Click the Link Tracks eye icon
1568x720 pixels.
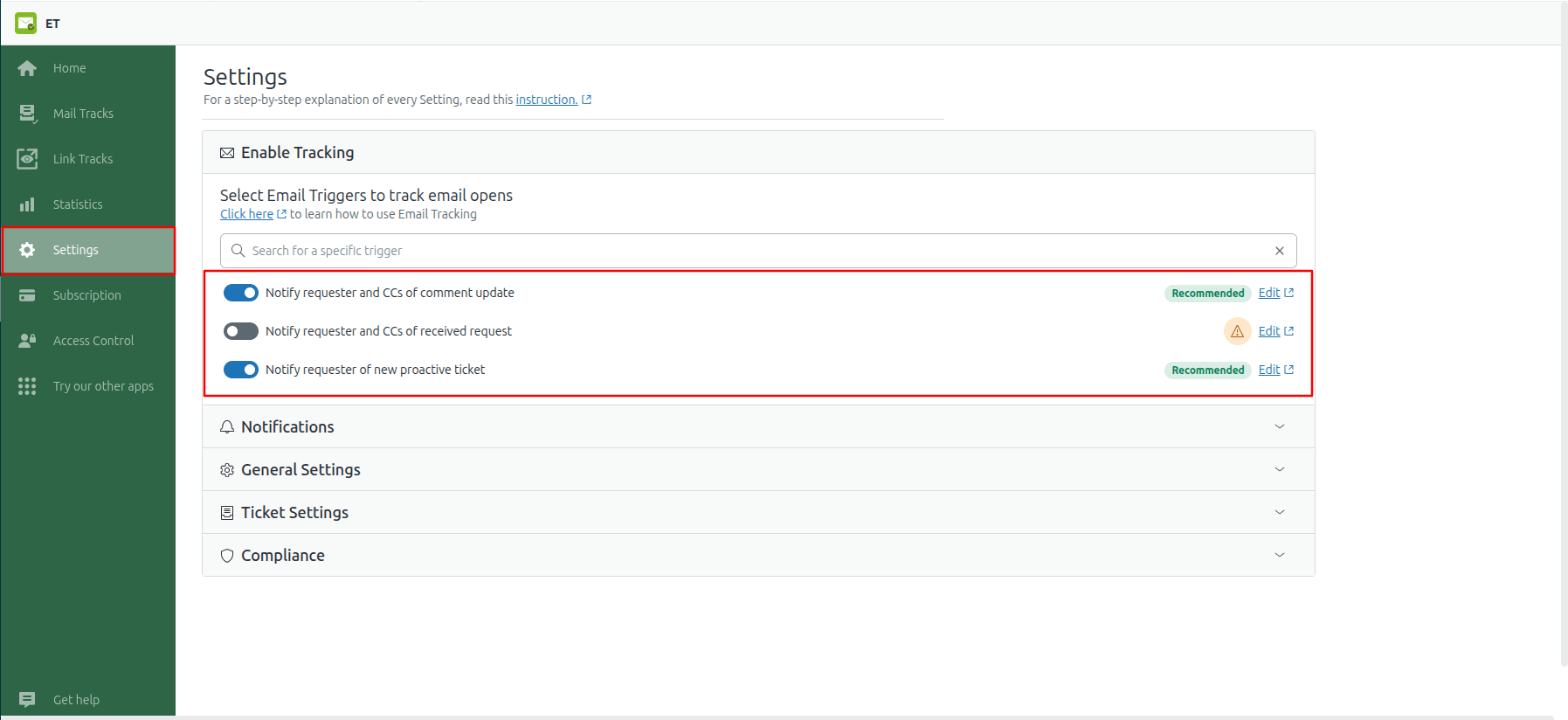coord(27,159)
